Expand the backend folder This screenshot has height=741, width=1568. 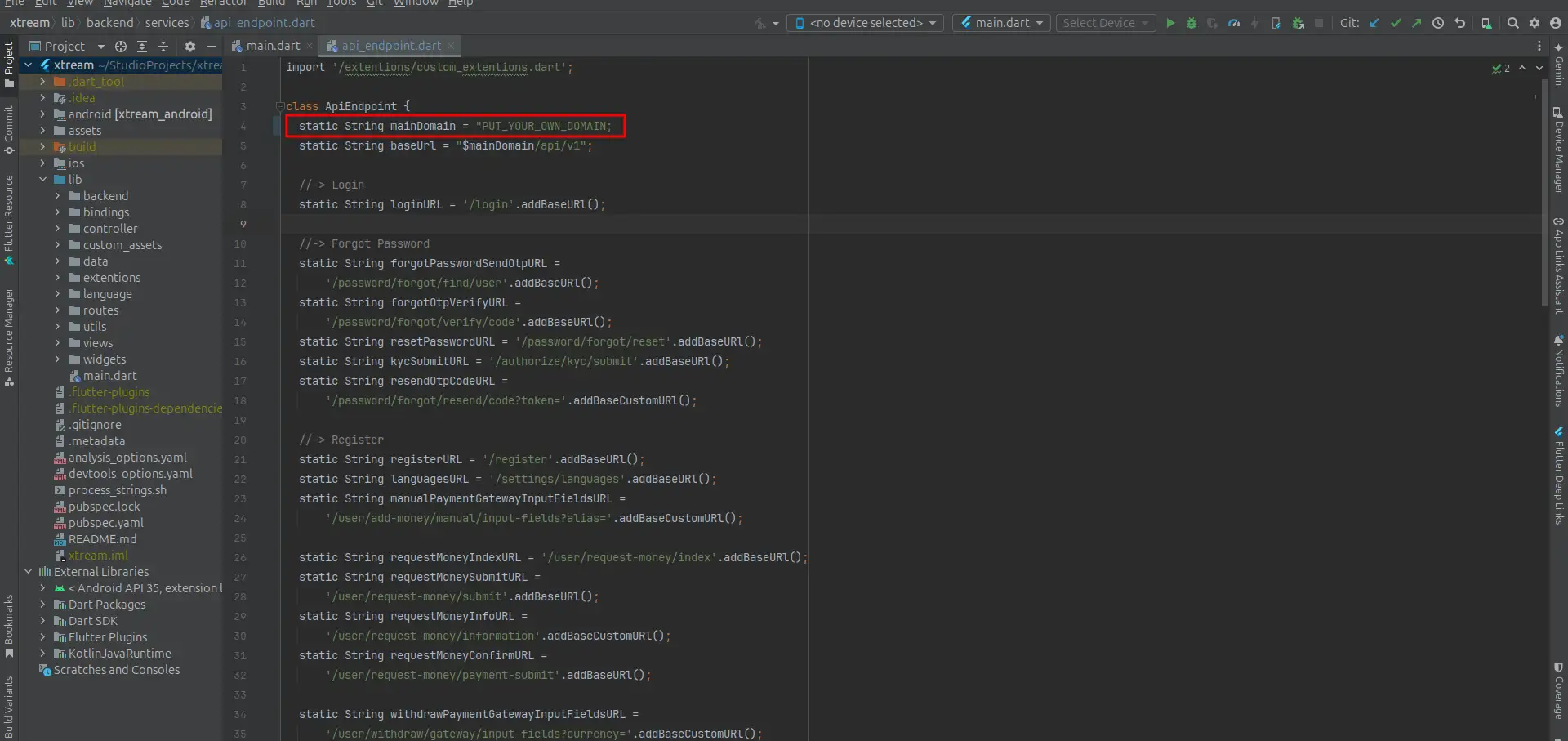57,196
